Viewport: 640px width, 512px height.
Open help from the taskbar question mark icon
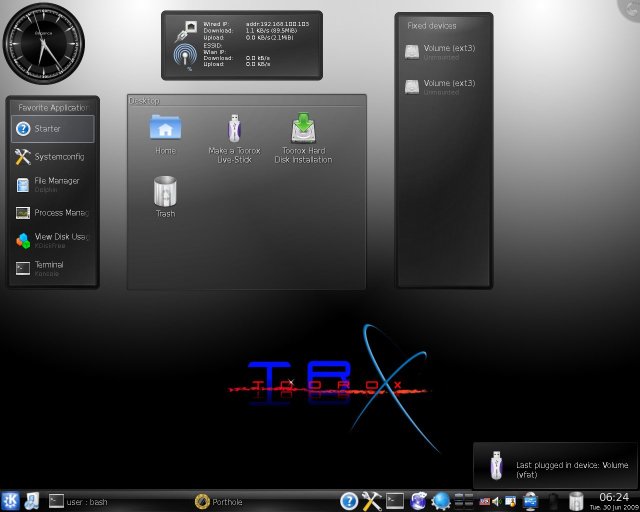349,501
